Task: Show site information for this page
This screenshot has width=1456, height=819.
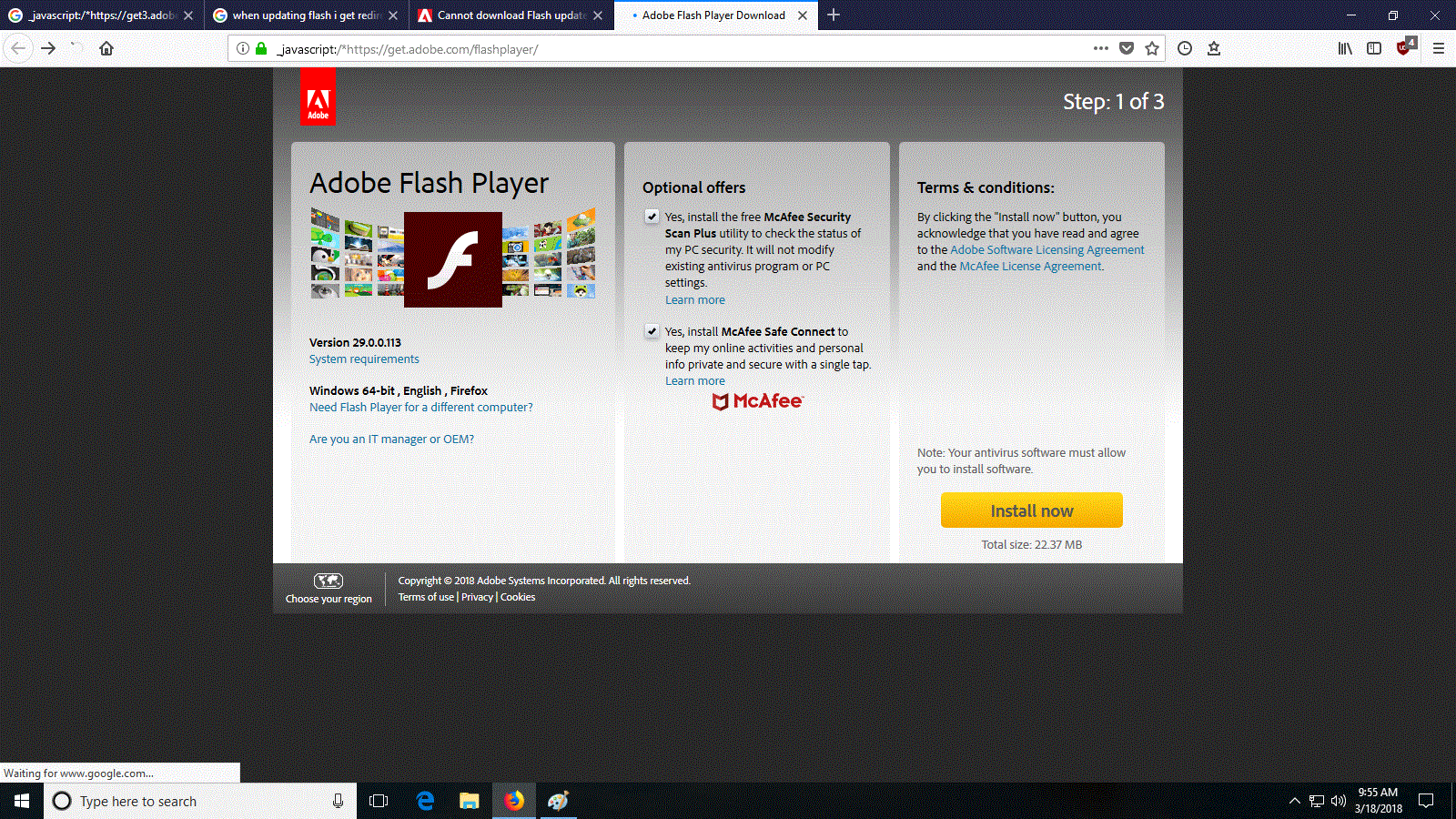Action: (x=242, y=49)
